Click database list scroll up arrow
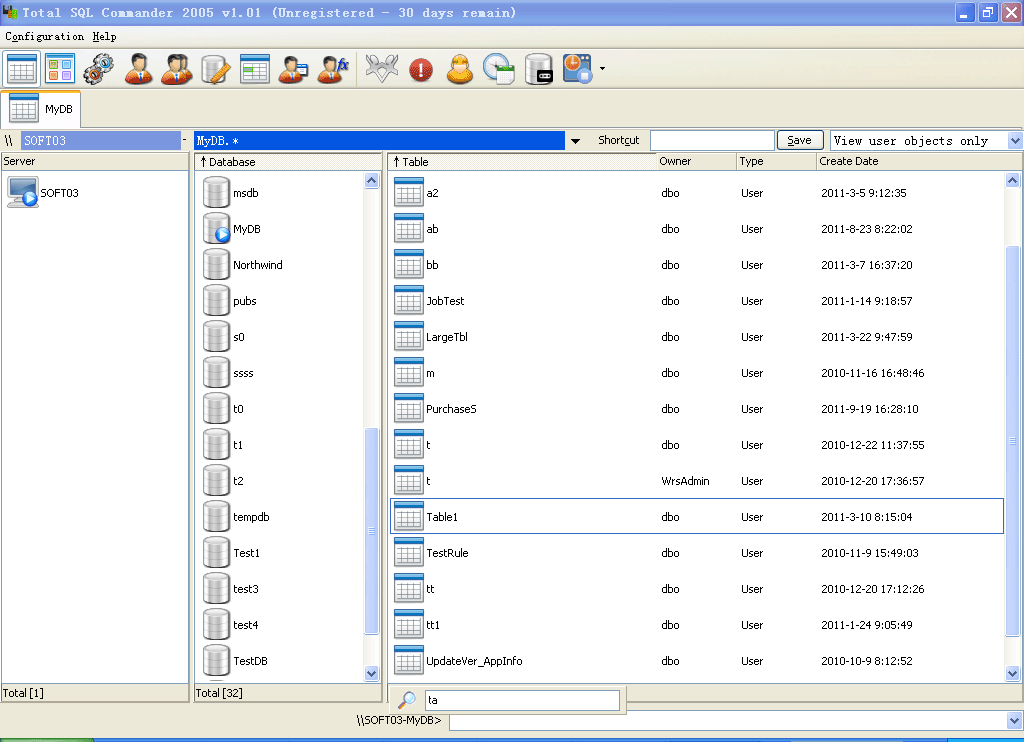Image resolution: width=1024 pixels, height=742 pixels. pyautogui.click(x=372, y=180)
